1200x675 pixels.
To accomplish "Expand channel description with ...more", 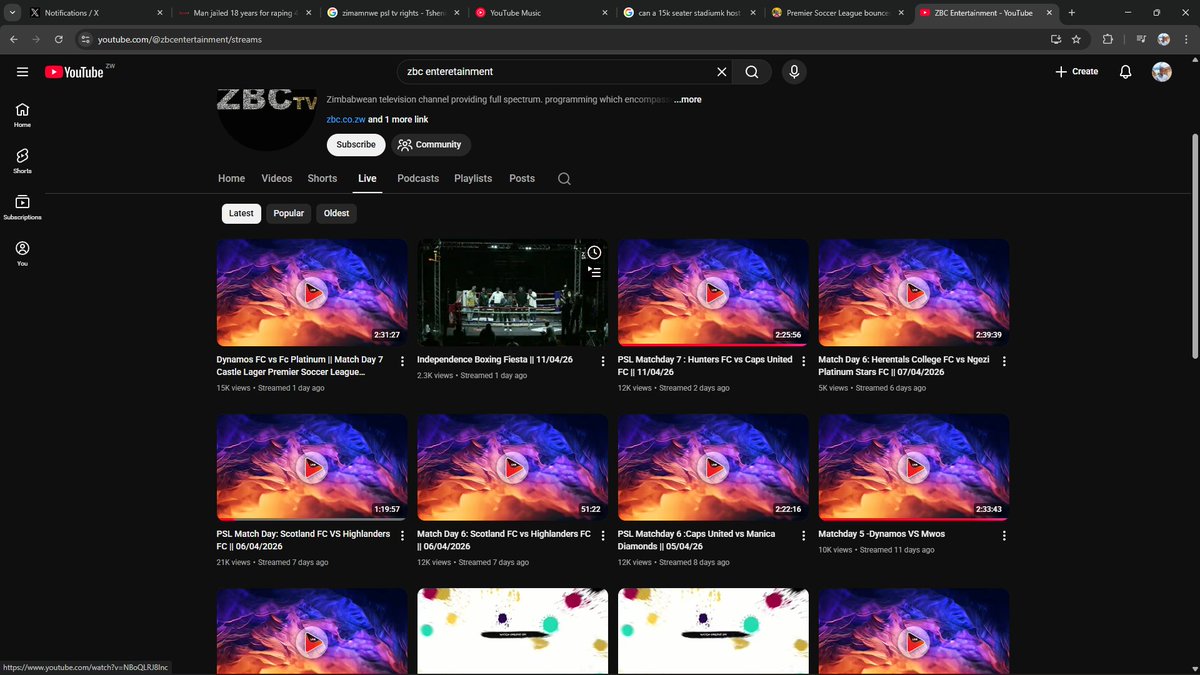I will pyautogui.click(x=687, y=100).
